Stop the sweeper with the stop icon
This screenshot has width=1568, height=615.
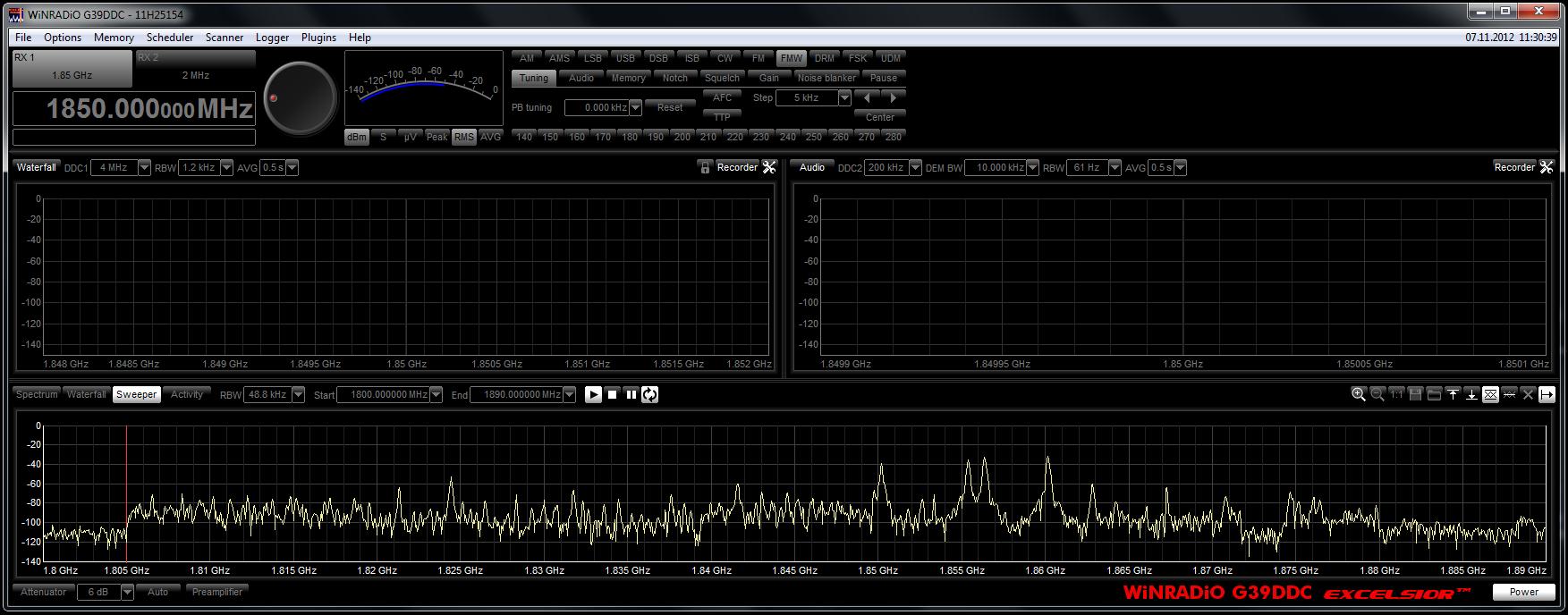click(613, 394)
